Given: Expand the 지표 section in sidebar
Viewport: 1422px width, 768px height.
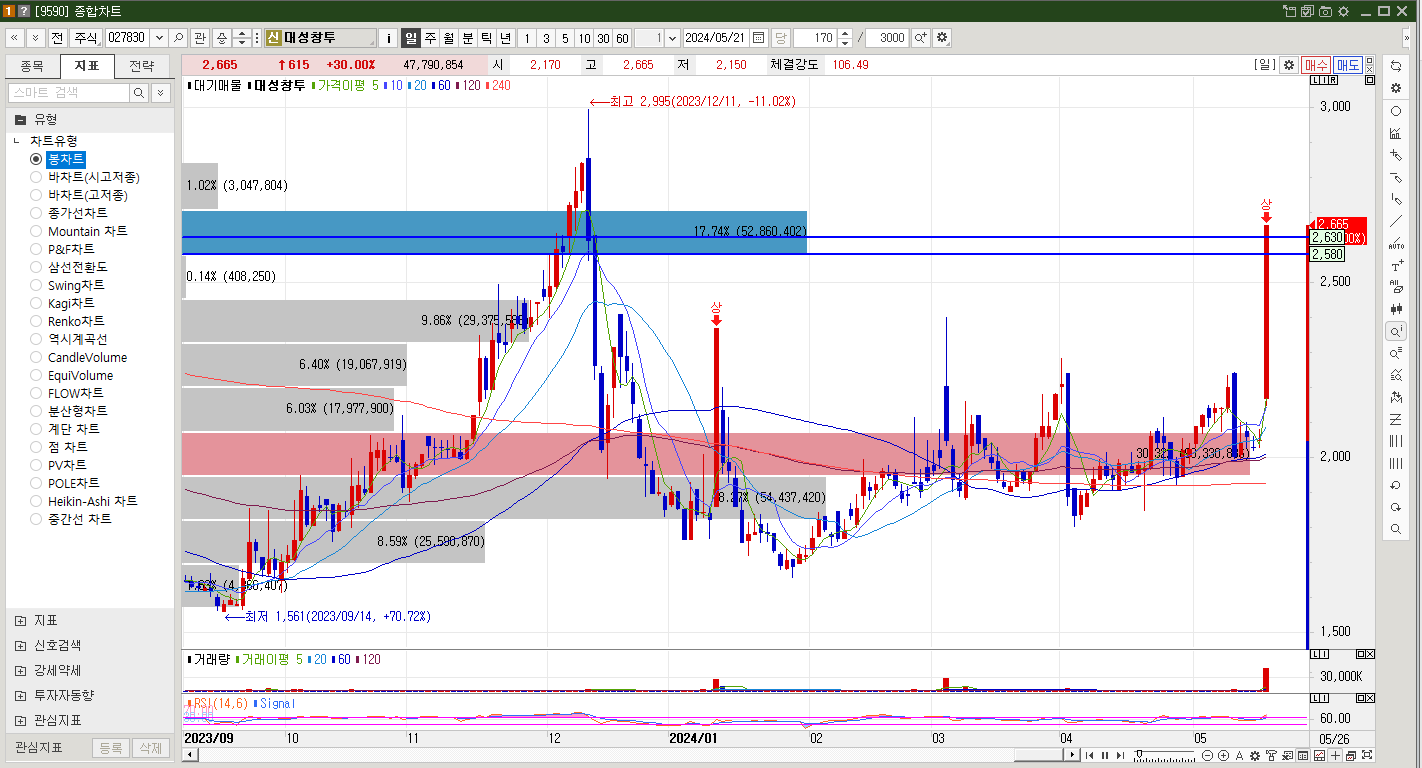Looking at the screenshot, I should 90,620.
